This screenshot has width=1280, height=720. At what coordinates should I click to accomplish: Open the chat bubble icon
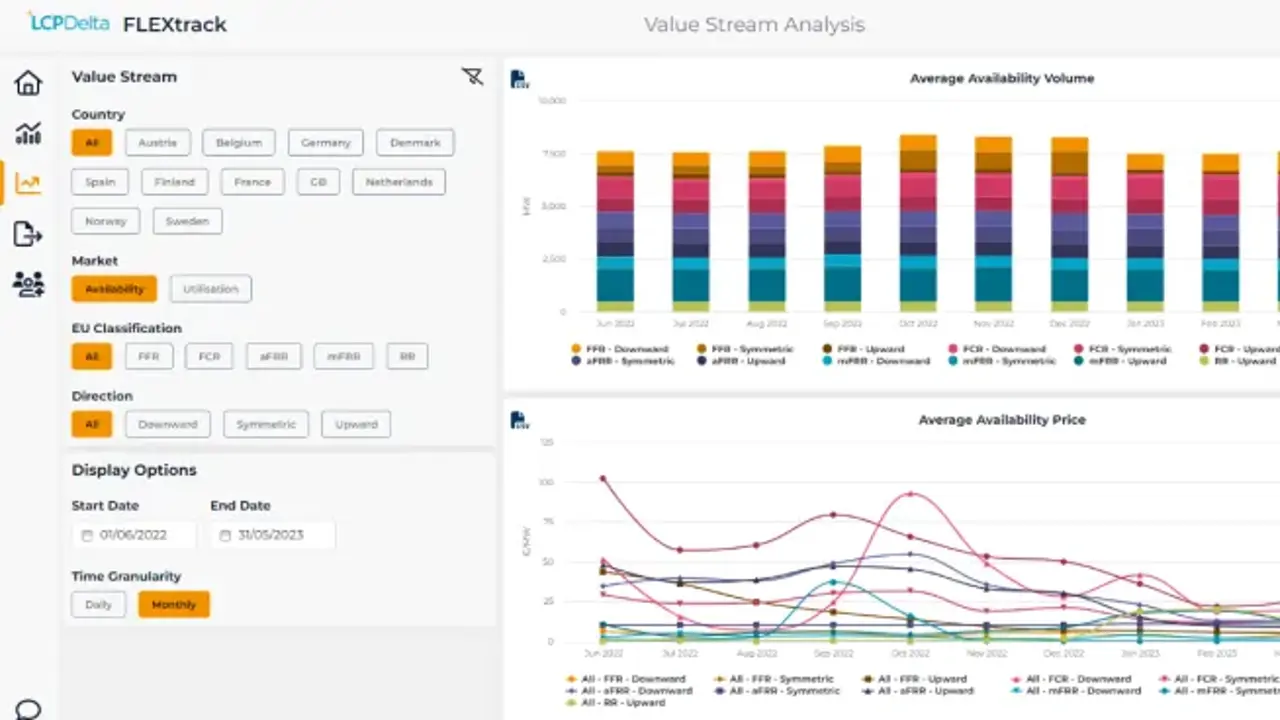28,710
